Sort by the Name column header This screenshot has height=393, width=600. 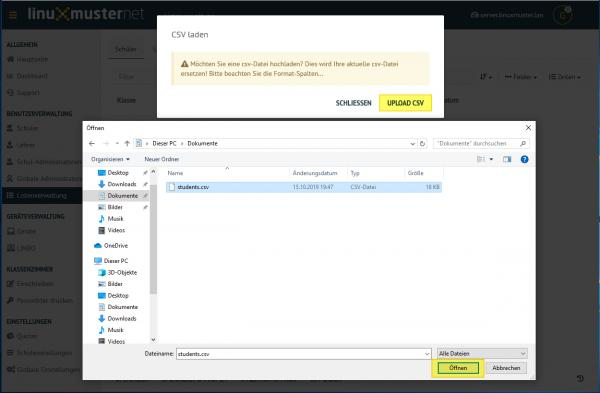pyautogui.click(x=175, y=173)
